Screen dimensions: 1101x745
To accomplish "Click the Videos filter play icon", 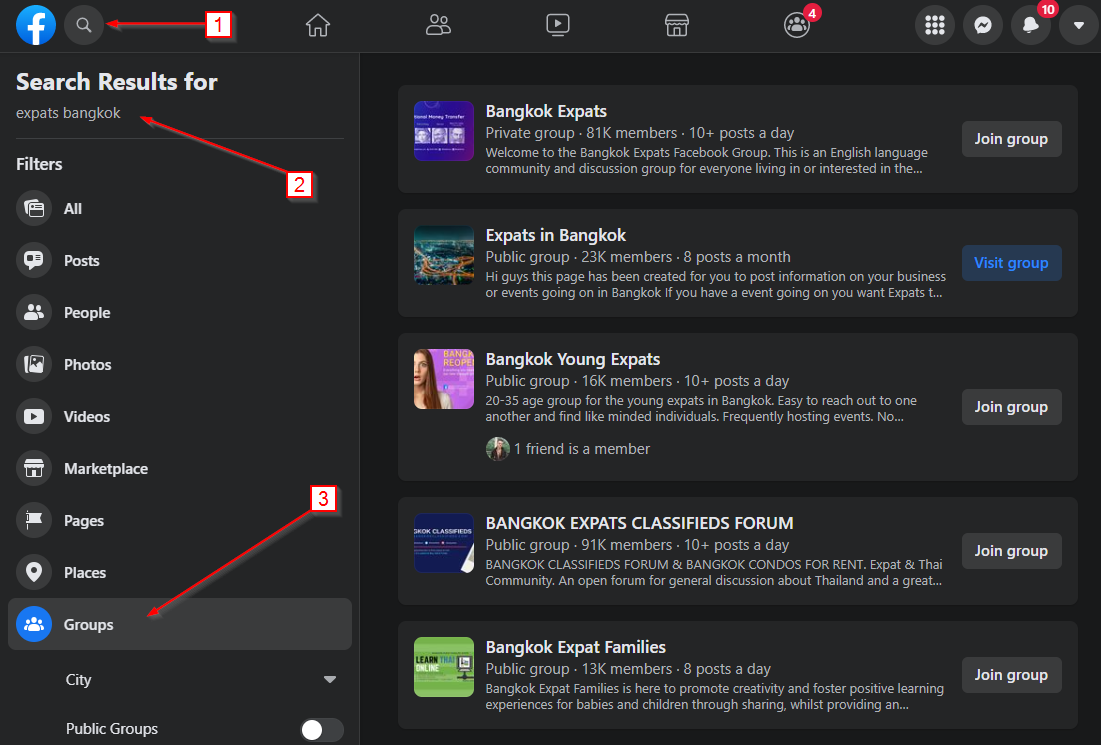I will [34, 416].
